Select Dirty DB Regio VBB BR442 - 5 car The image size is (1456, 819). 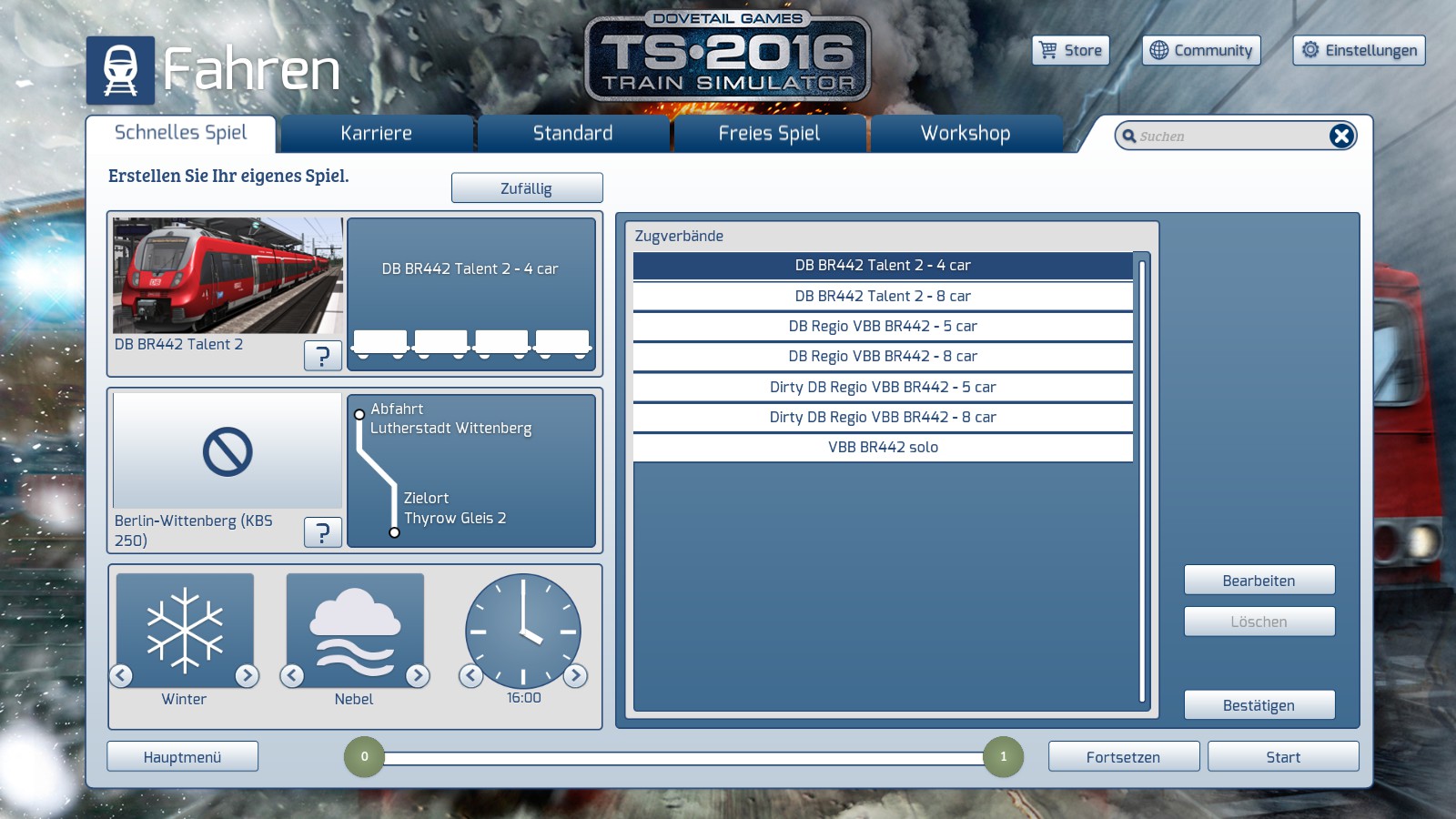point(883,387)
